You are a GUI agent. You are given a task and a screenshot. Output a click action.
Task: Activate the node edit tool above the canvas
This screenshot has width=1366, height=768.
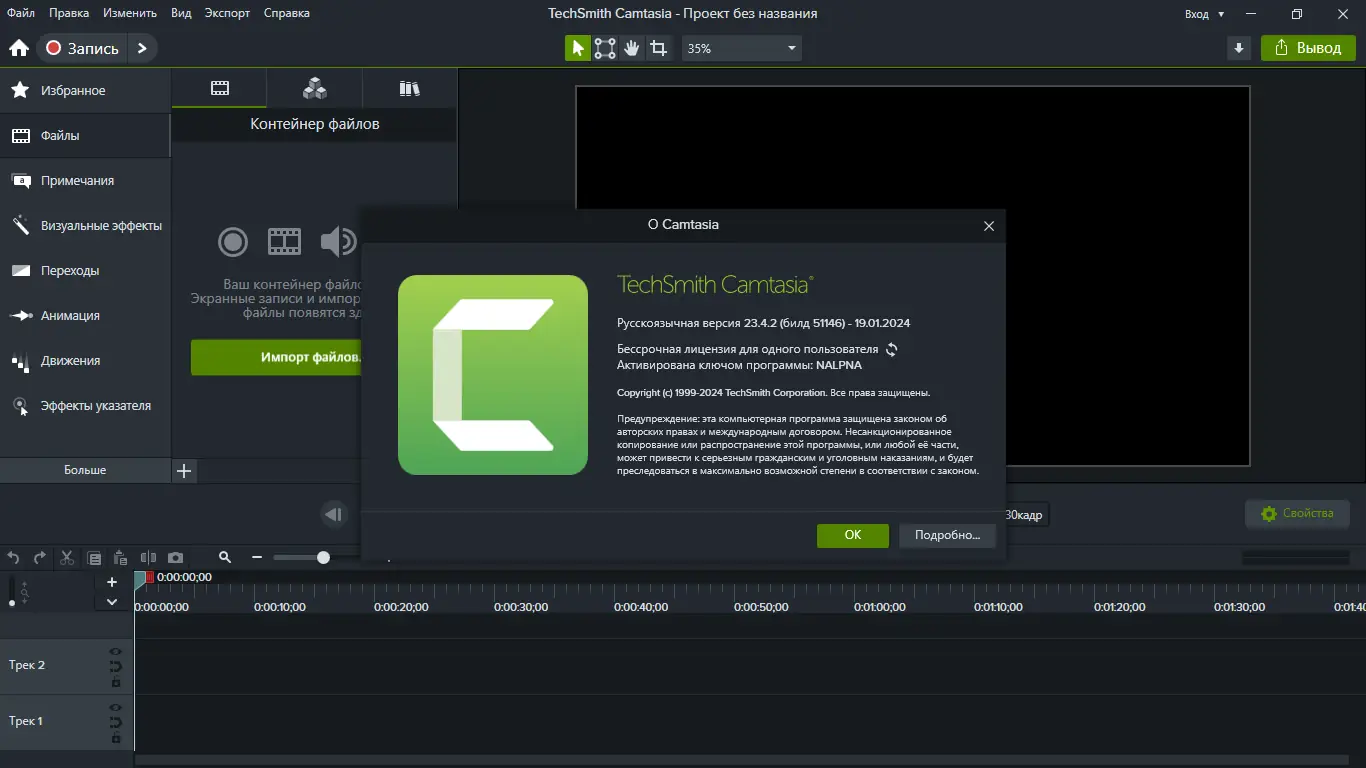click(605, 48)
